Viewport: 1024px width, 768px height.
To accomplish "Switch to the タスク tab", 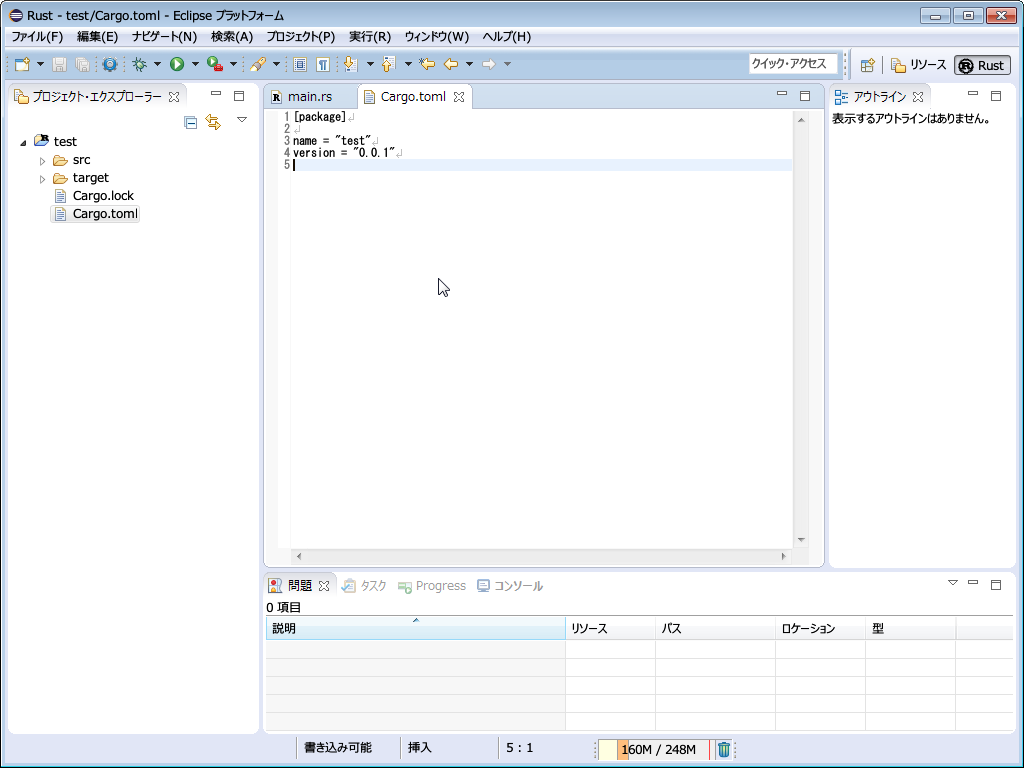I will [x=364, y=586].
